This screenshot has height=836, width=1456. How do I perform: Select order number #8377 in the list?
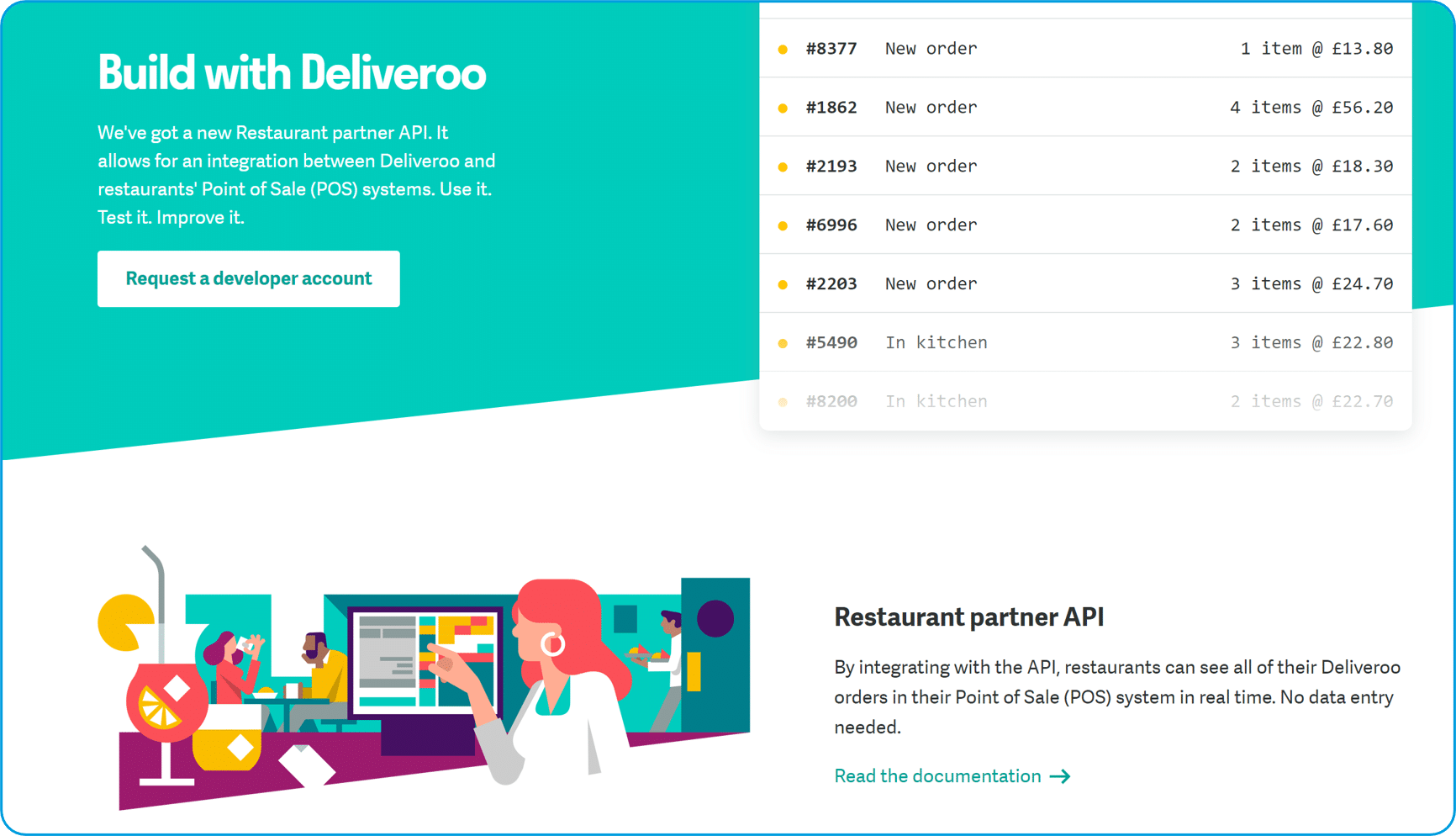coord(831,49)
